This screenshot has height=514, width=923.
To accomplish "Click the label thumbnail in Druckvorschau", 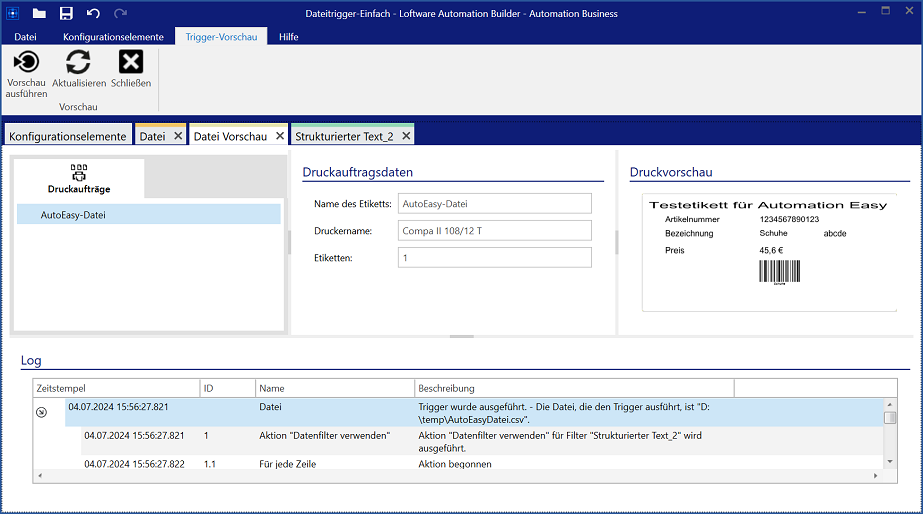I will [769, 252].
